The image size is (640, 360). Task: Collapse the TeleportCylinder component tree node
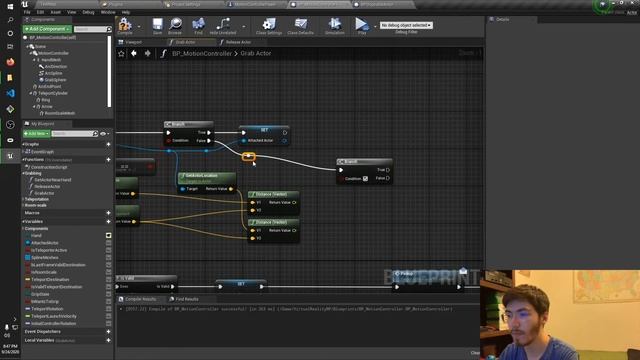pos(30,93)
